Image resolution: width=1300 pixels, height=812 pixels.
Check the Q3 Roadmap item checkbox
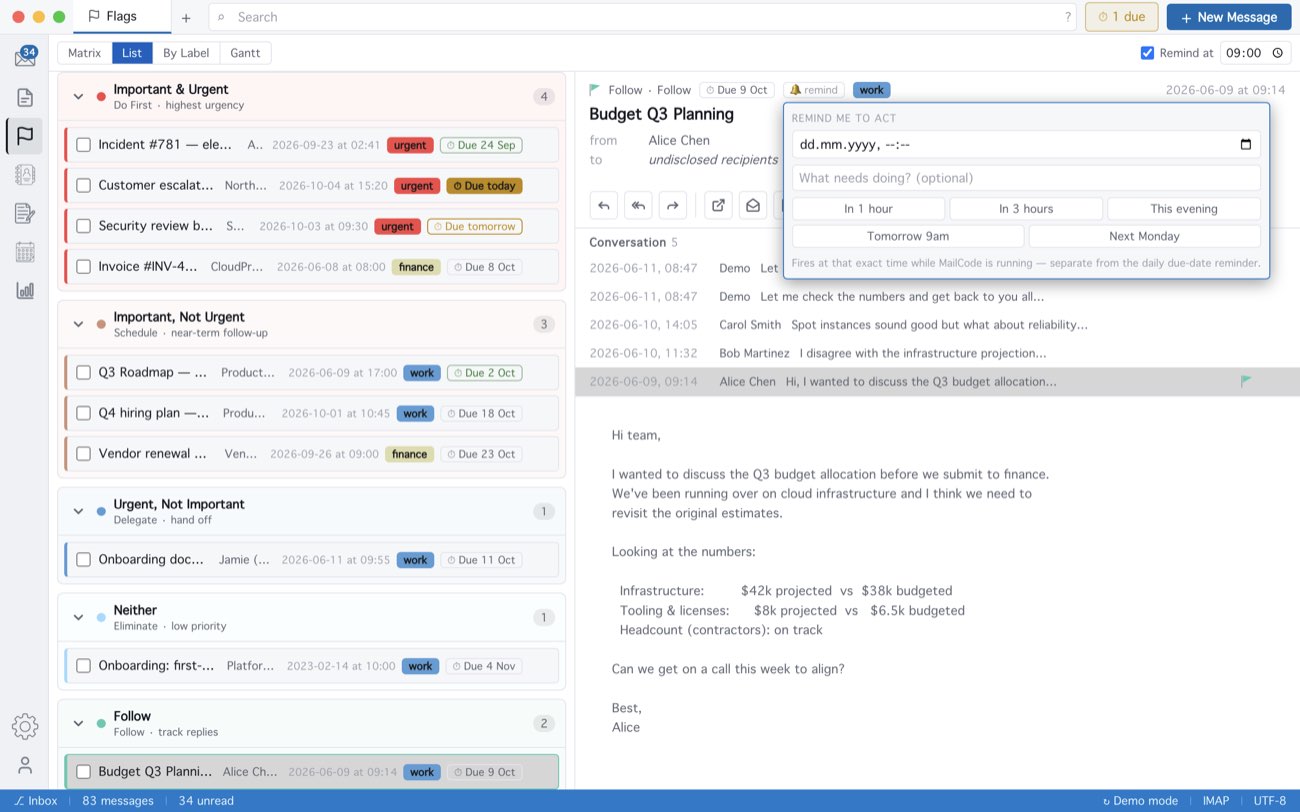84,373
